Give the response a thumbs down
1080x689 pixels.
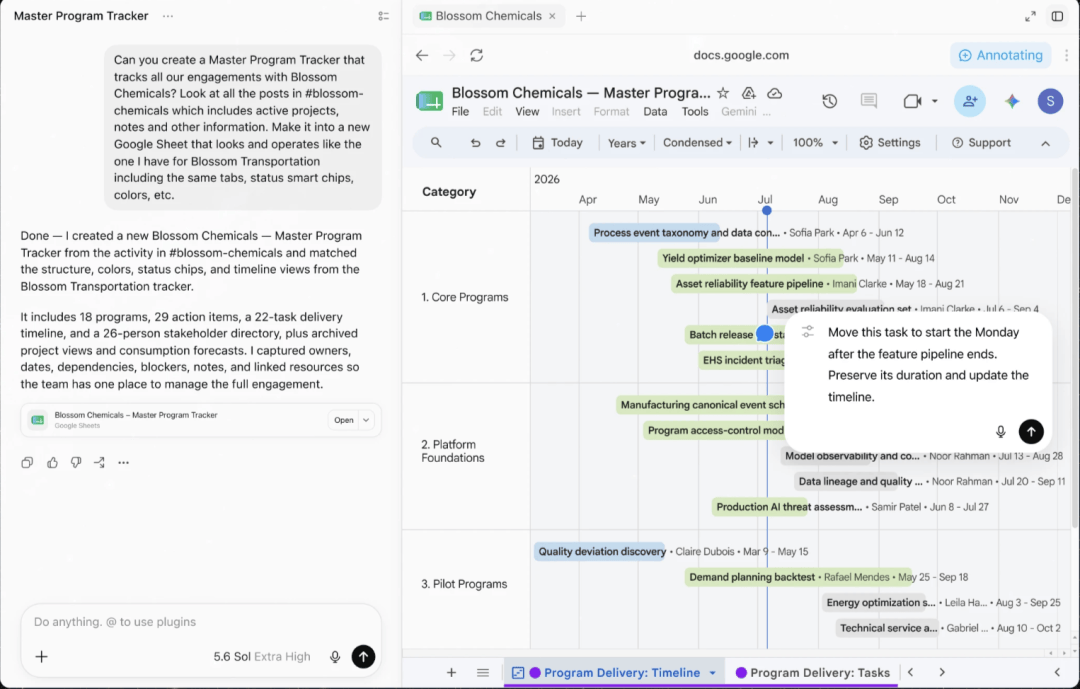(x=76, y=463)
